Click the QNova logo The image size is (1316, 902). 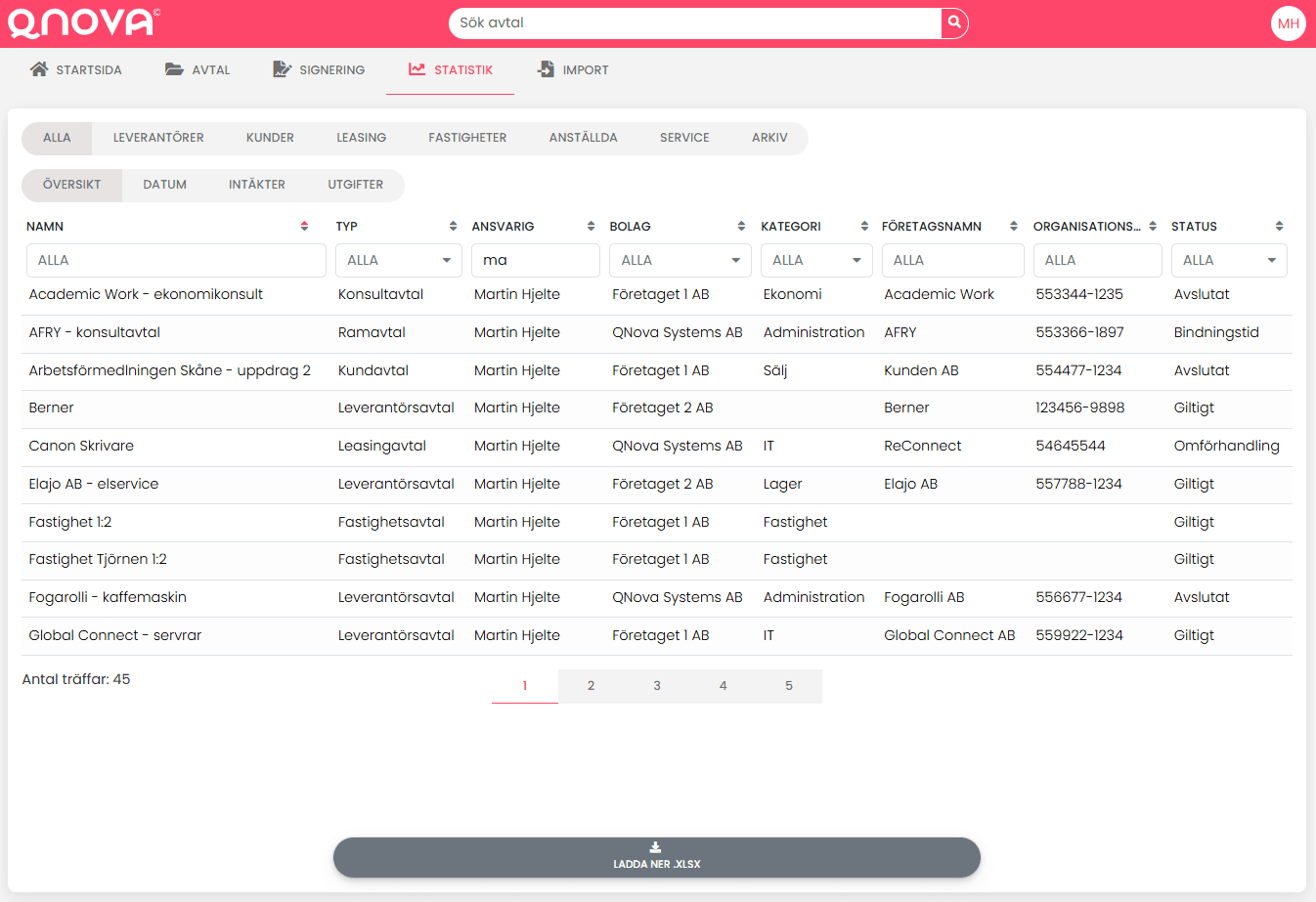[82, 22]
